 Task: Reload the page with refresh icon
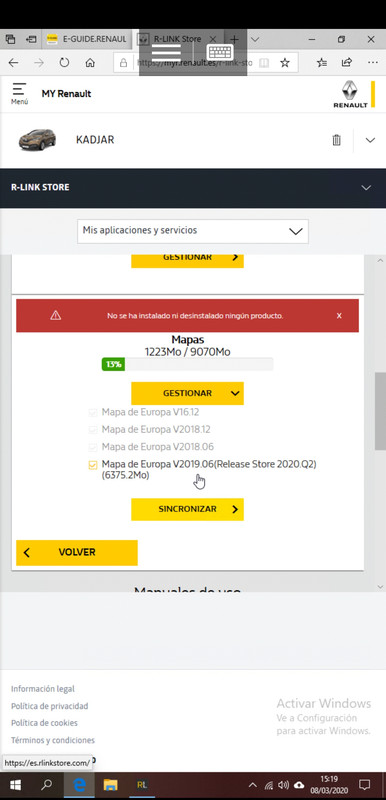click(64, 63)
